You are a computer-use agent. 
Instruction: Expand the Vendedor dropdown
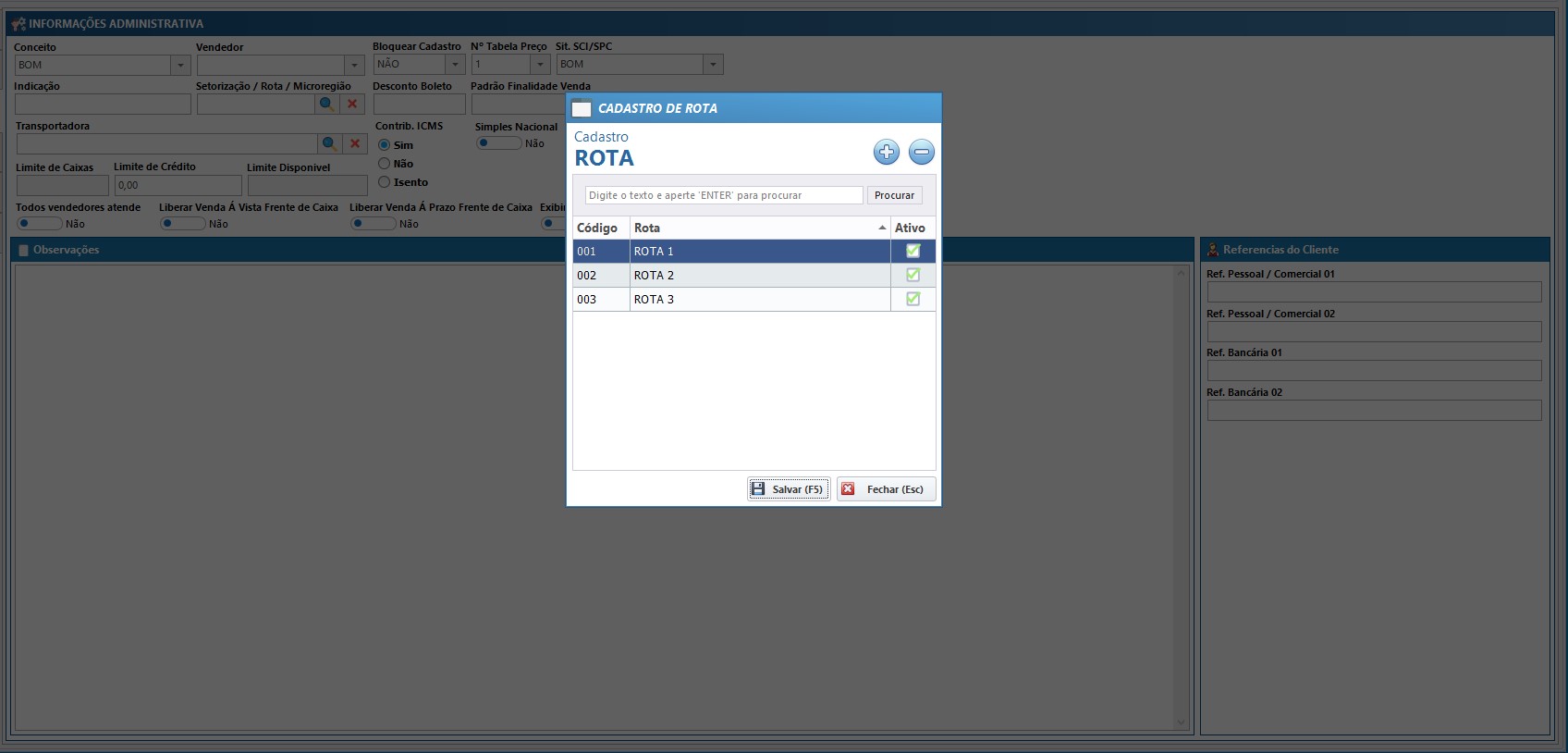pos(354,66)
